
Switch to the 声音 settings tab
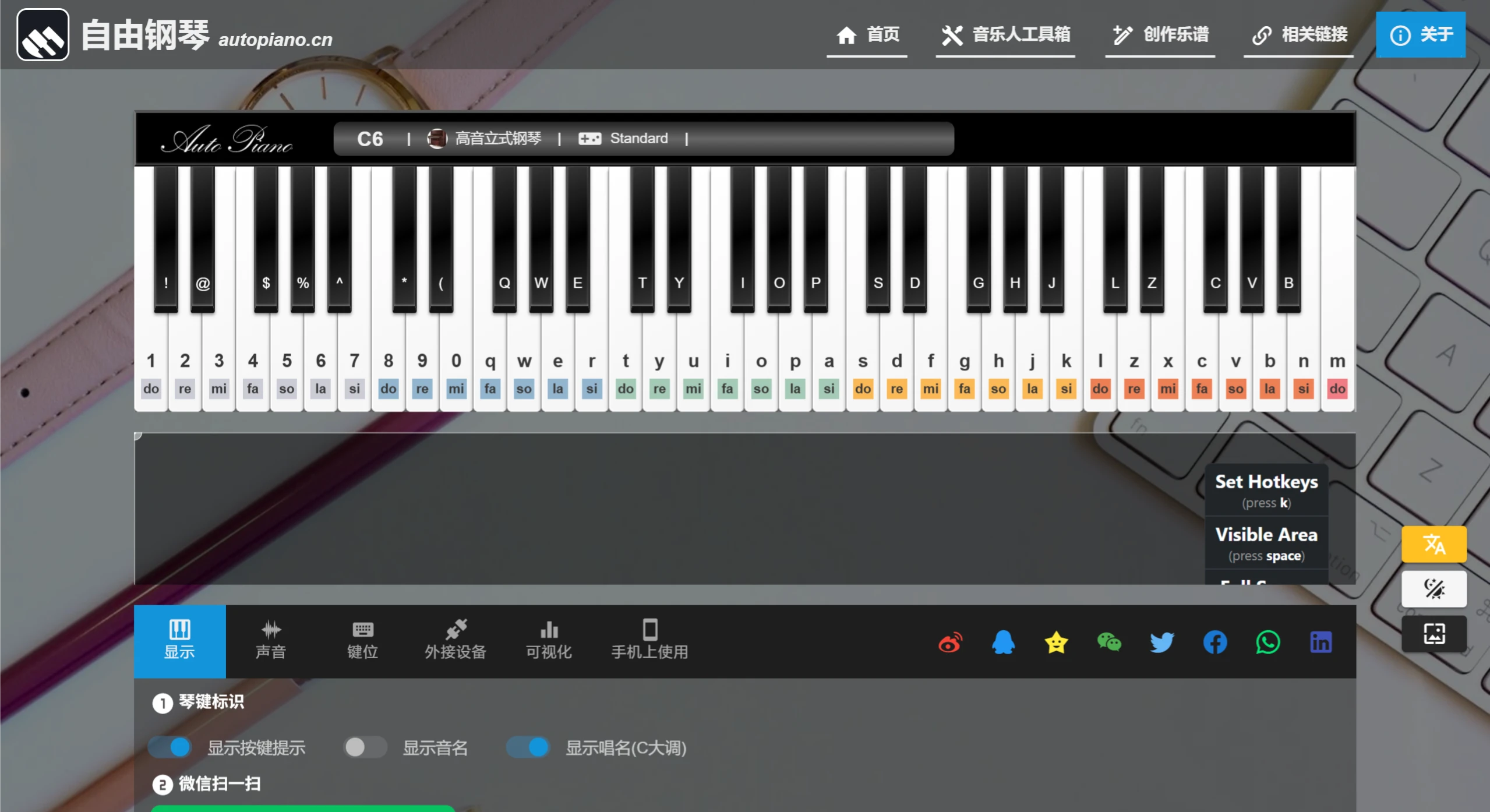271,641
